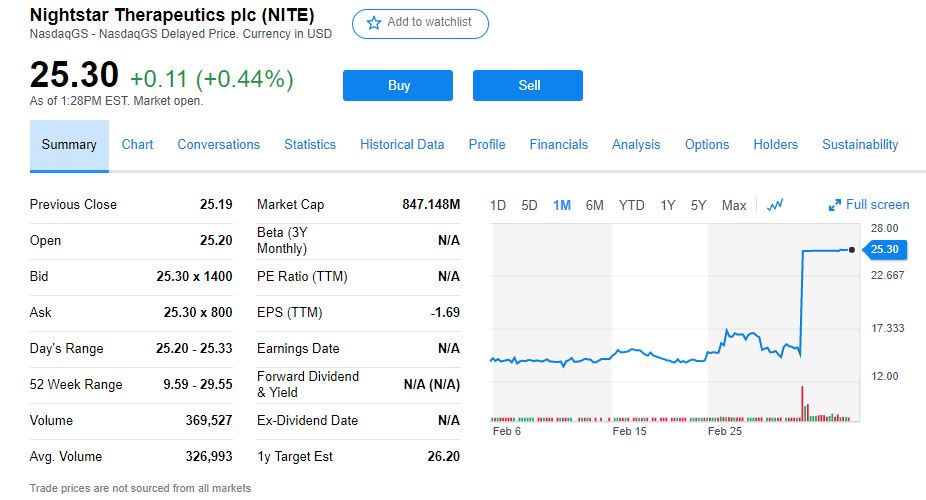Screen dimensions: 926x500
Task: Click the 25.30 price marker on chart
Action: [x=884, y=250]
